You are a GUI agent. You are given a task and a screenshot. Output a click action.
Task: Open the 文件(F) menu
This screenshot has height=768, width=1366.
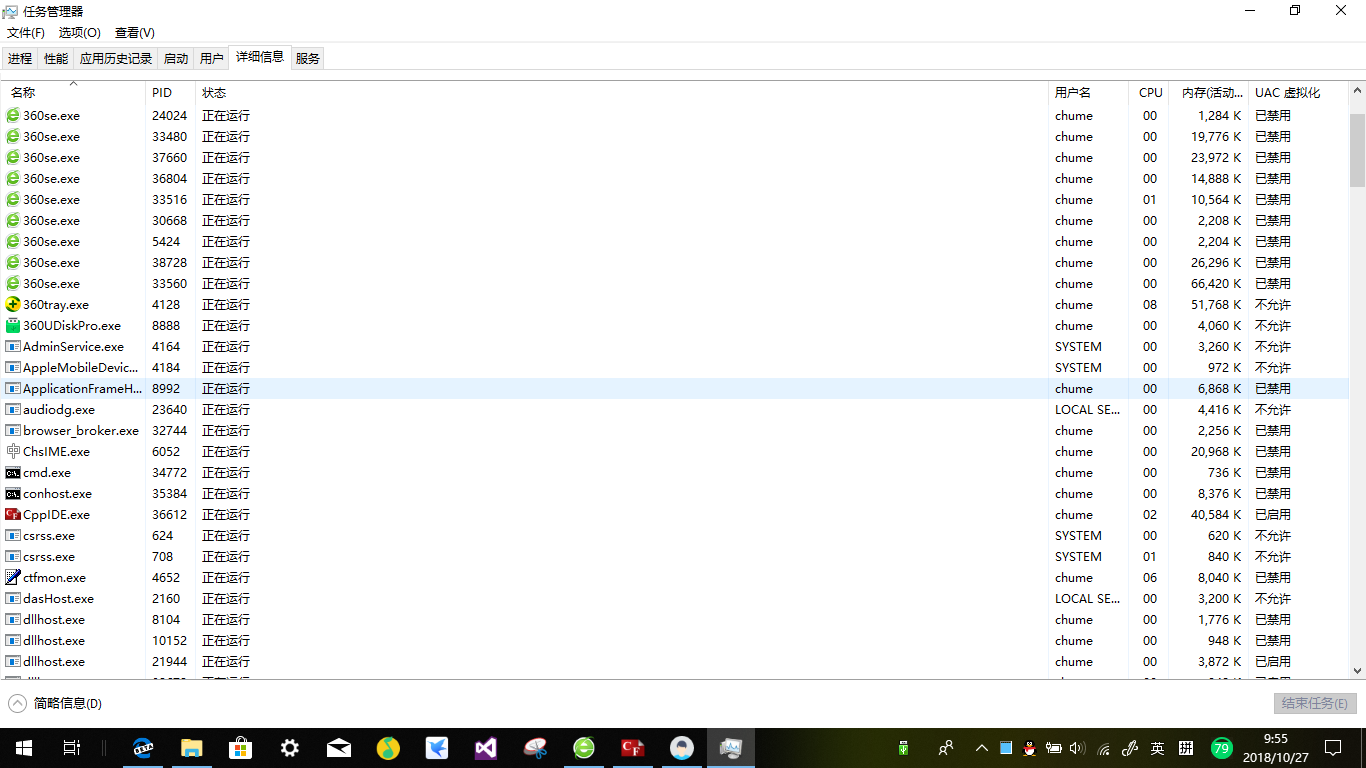coord(26,33)
